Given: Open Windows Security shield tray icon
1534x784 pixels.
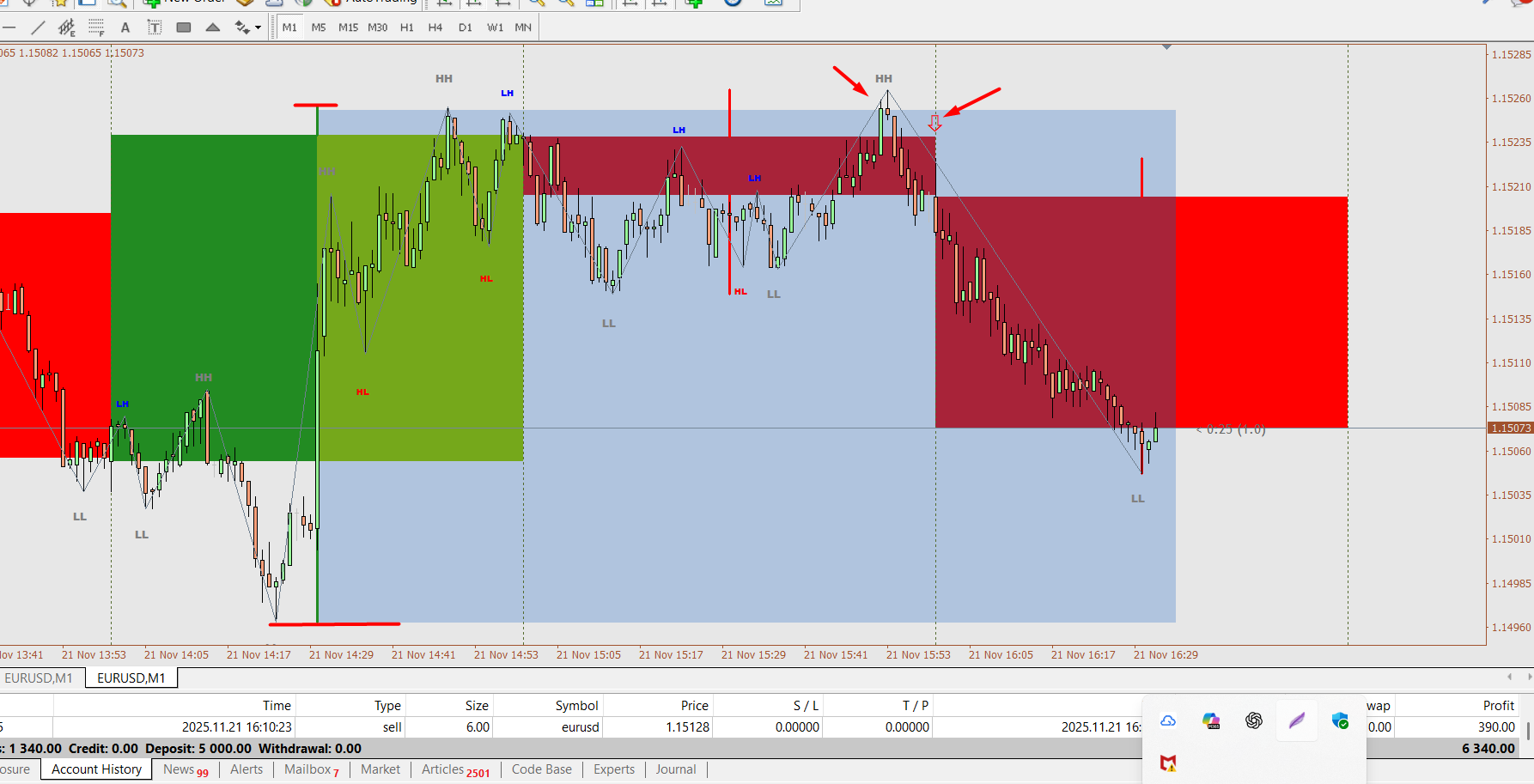Looking at the screenshot, I should tap(1340, 721).
